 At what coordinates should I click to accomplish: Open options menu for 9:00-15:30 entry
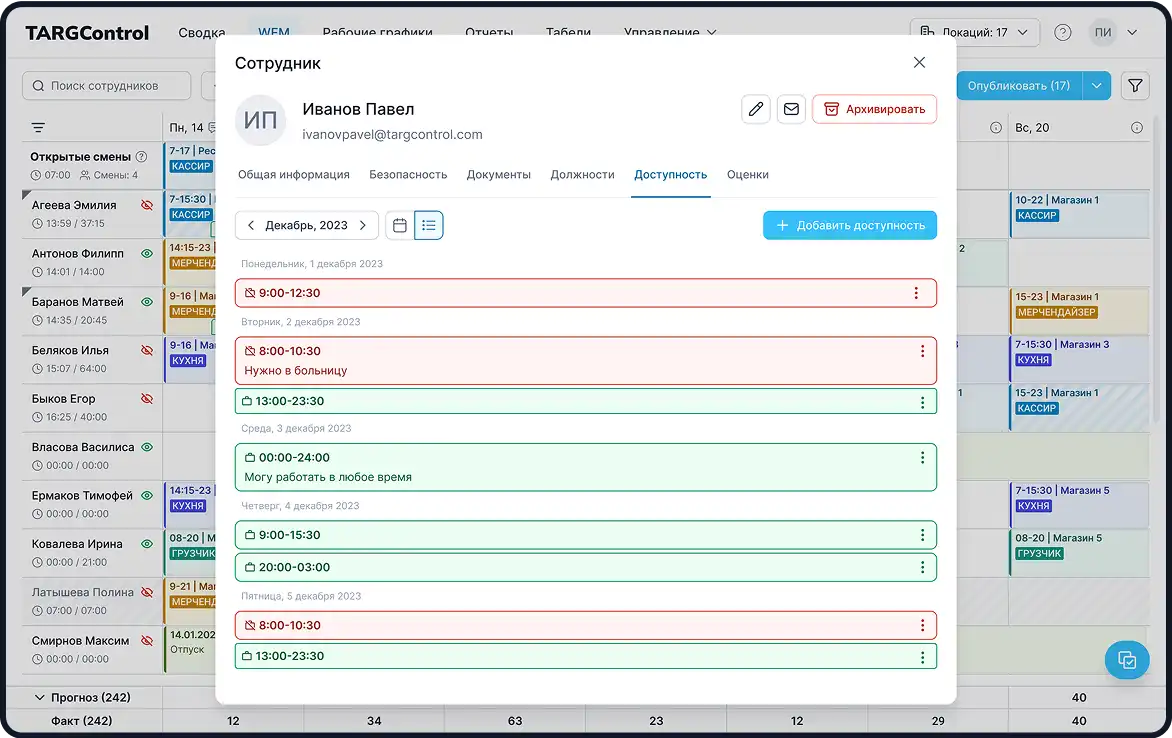tap(922, 535)
